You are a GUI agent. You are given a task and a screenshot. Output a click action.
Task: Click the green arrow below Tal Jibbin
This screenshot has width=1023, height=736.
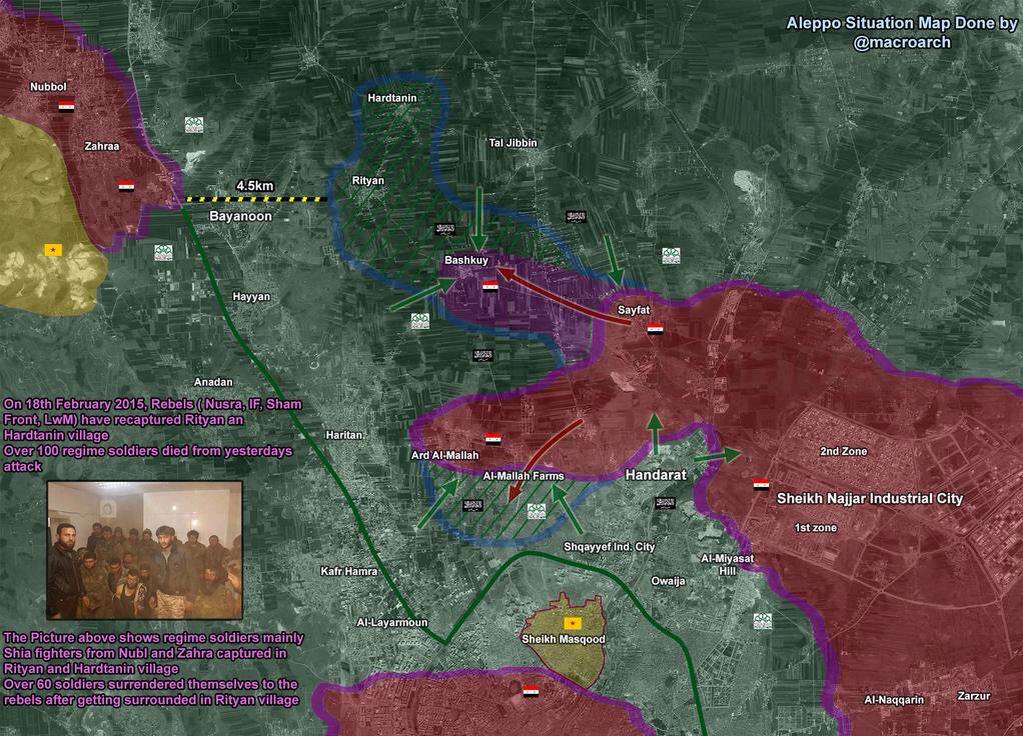[479, 217]
